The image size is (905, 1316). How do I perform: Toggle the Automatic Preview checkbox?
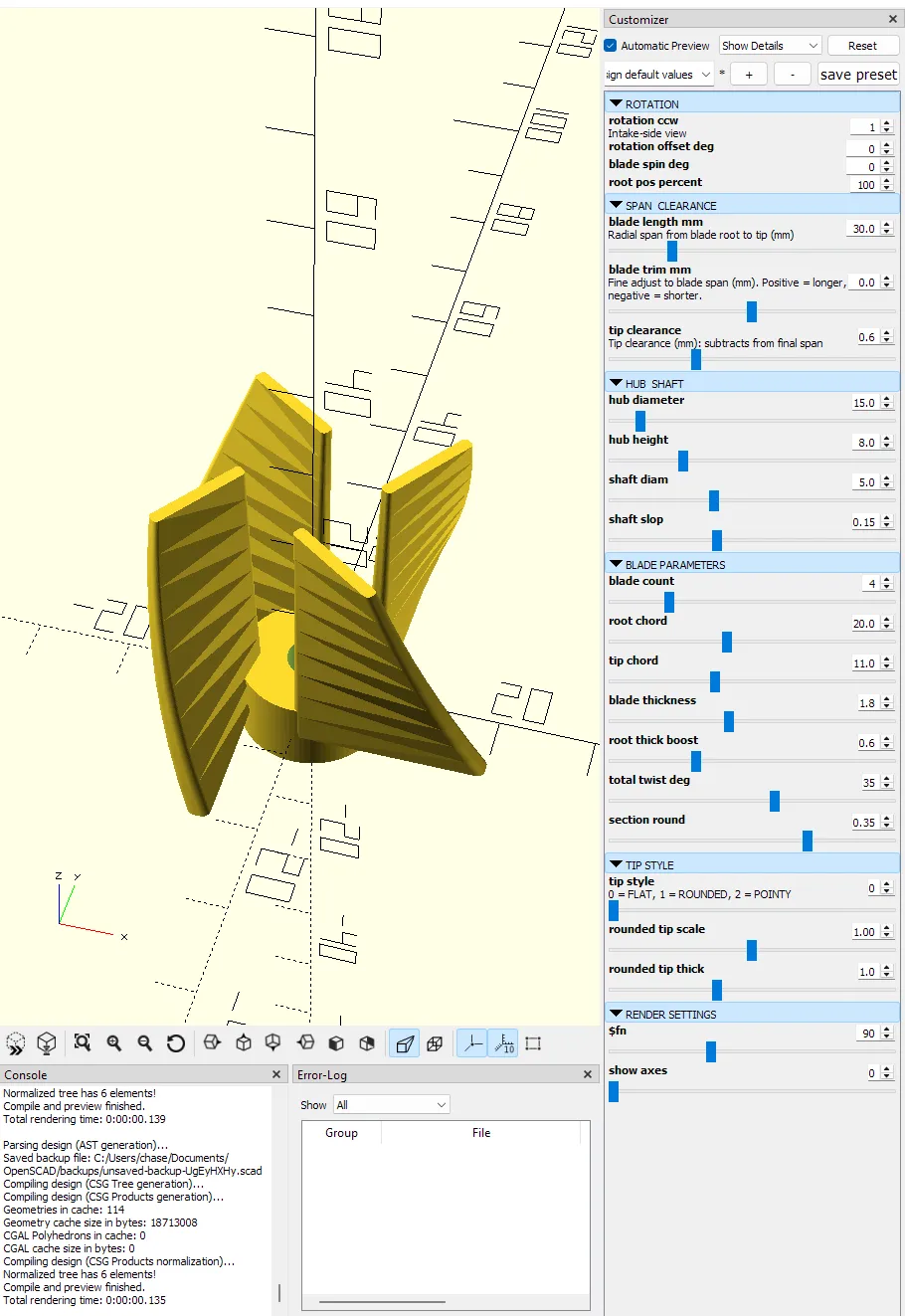pos(611,46)
